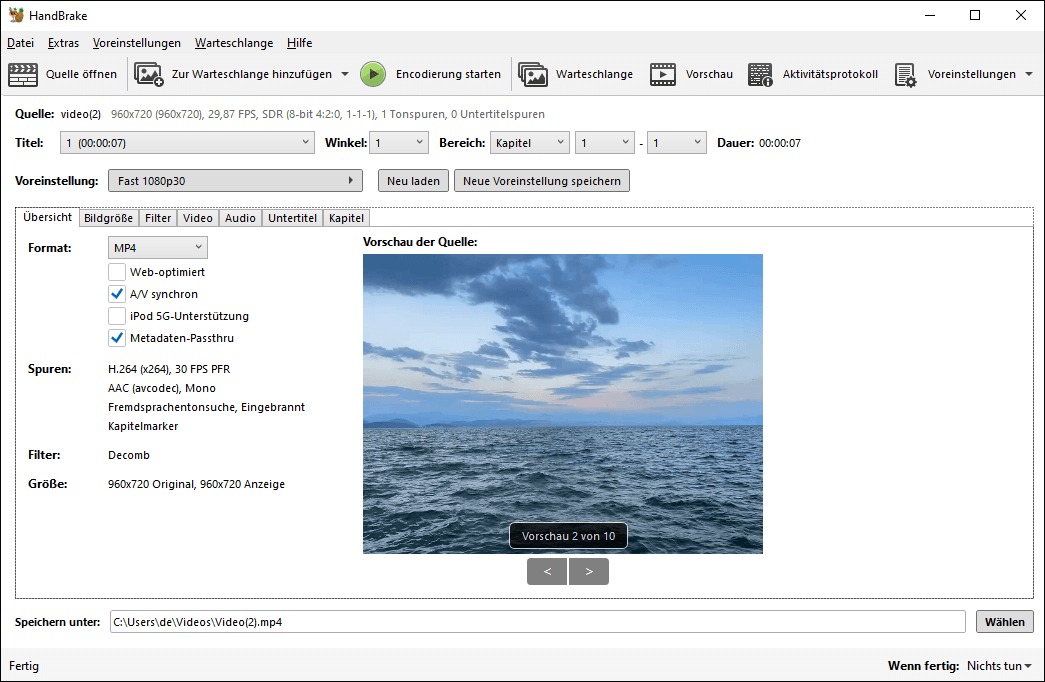Open the Warteschlange menu
This screenshot has width=1045, height=682.
pyautogui.click(x=234, y=43)
